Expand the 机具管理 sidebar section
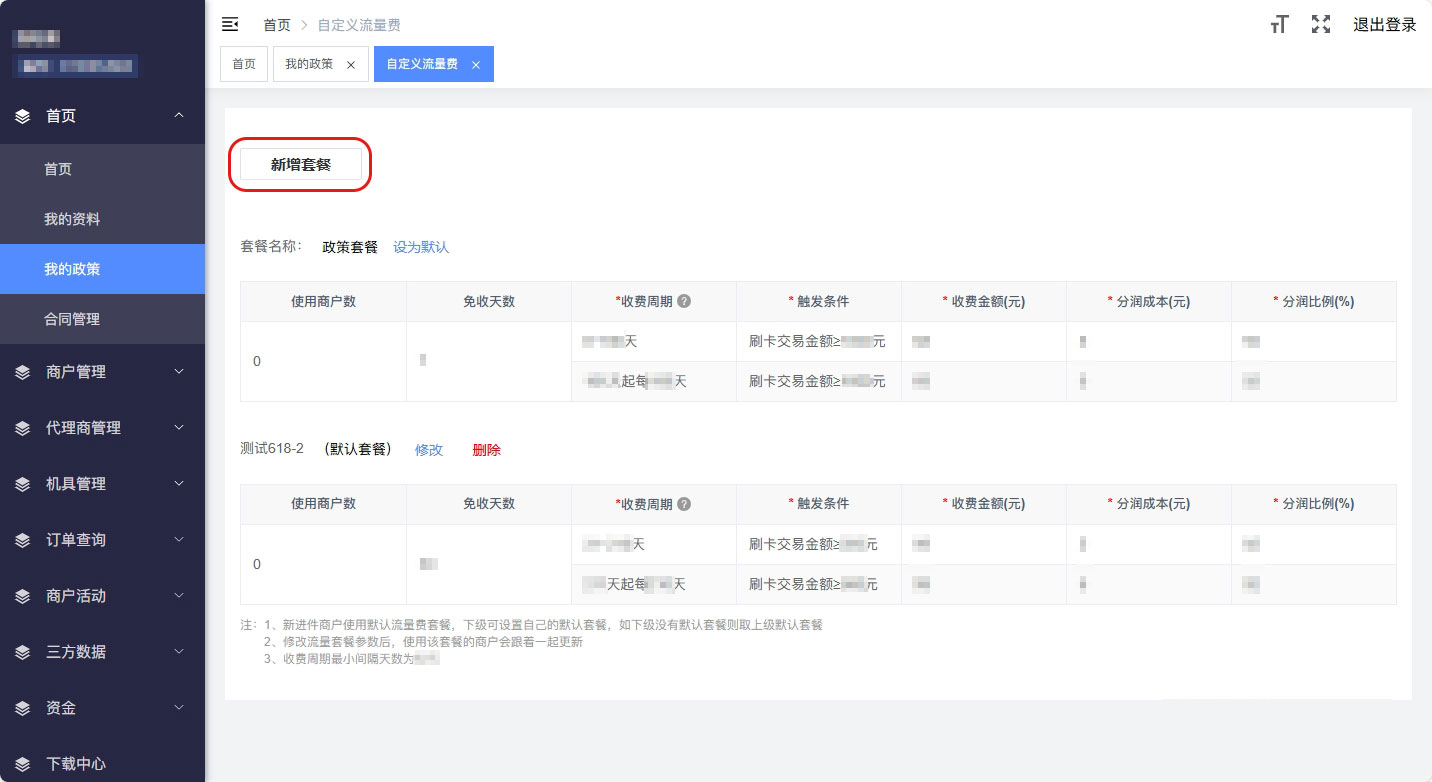1432x782 pixels. click(x=102, y=484)
